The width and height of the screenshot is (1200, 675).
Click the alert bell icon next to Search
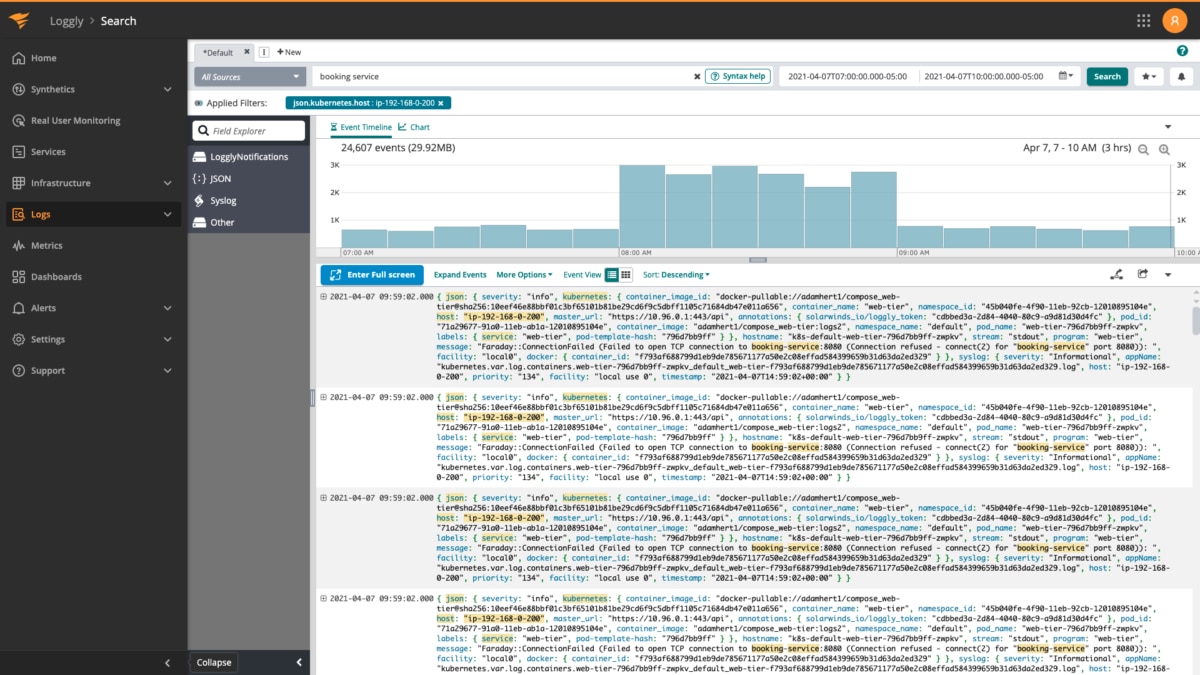(x=1181, y=76)
